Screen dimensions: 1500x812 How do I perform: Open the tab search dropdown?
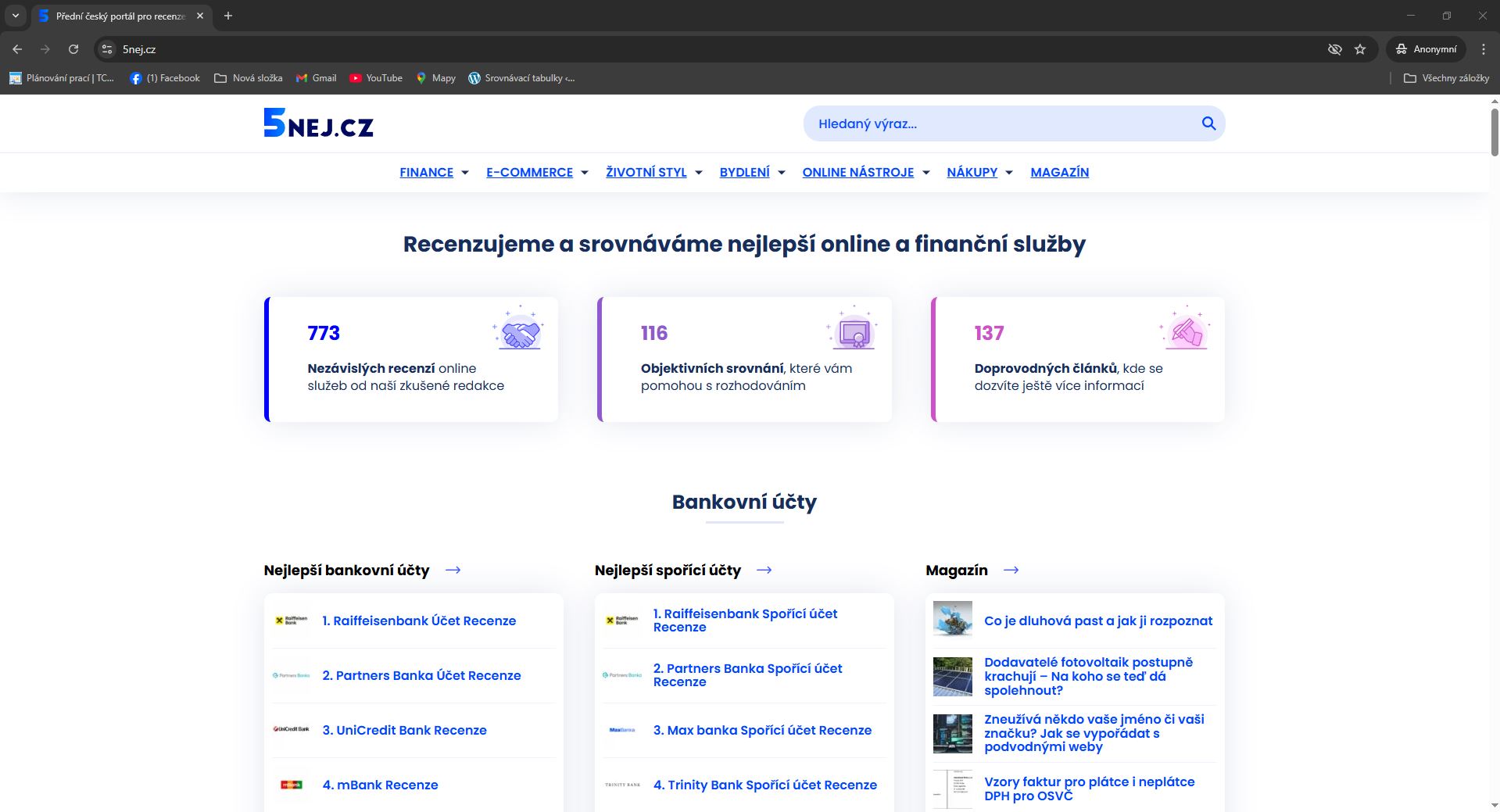(15, 16)
